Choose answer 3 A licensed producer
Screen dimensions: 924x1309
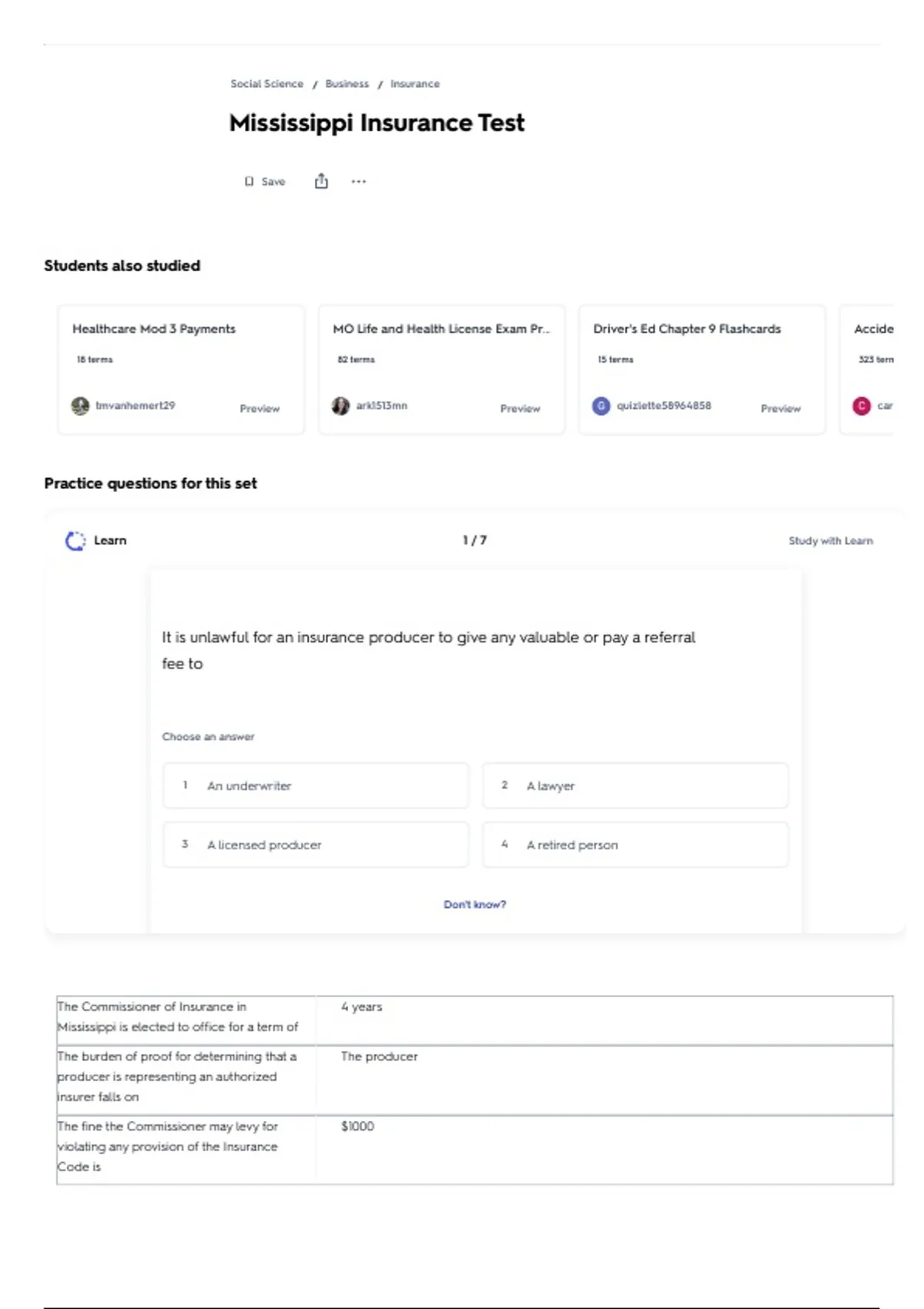pos(316,845)
